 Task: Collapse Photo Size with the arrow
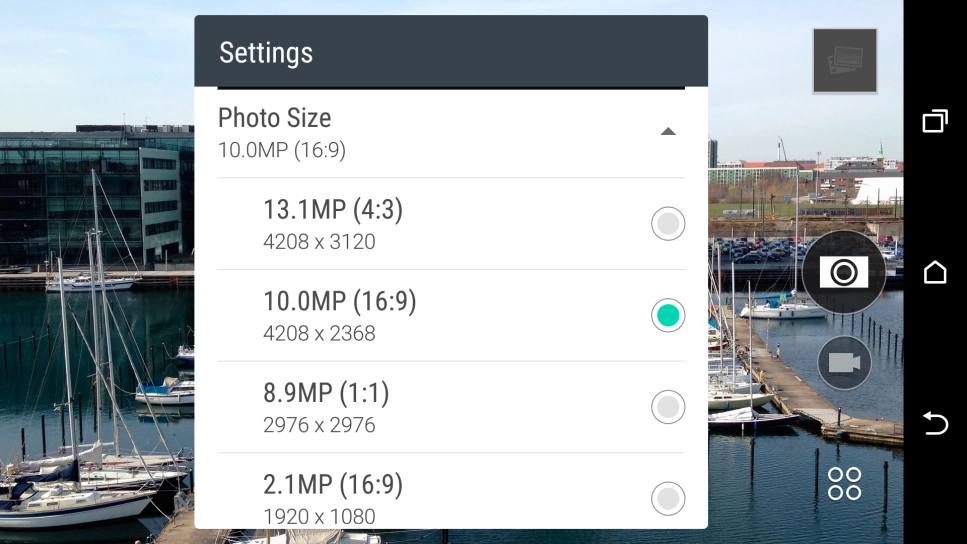pos(668,132)
